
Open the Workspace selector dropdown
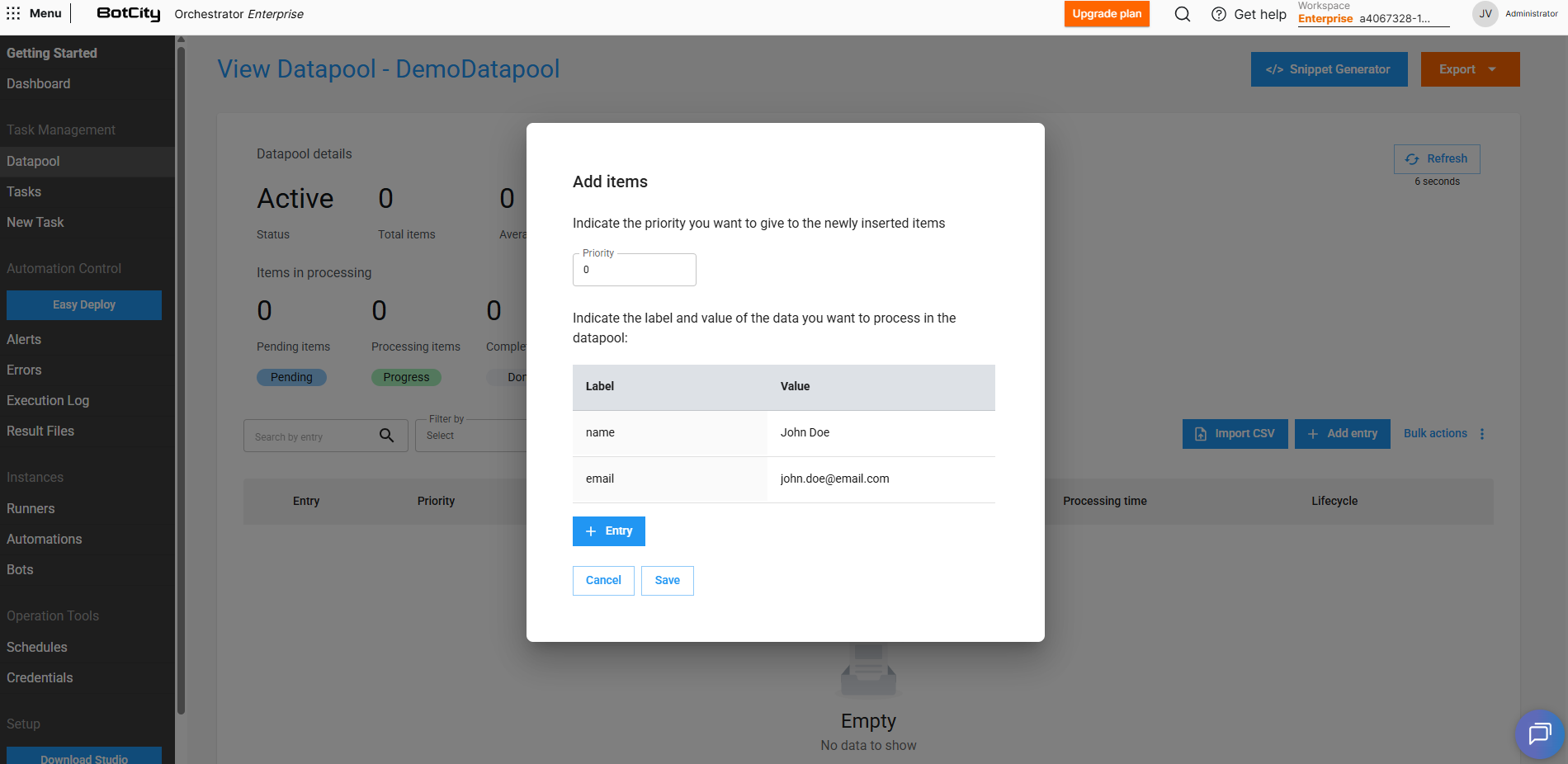point(1372,19)
